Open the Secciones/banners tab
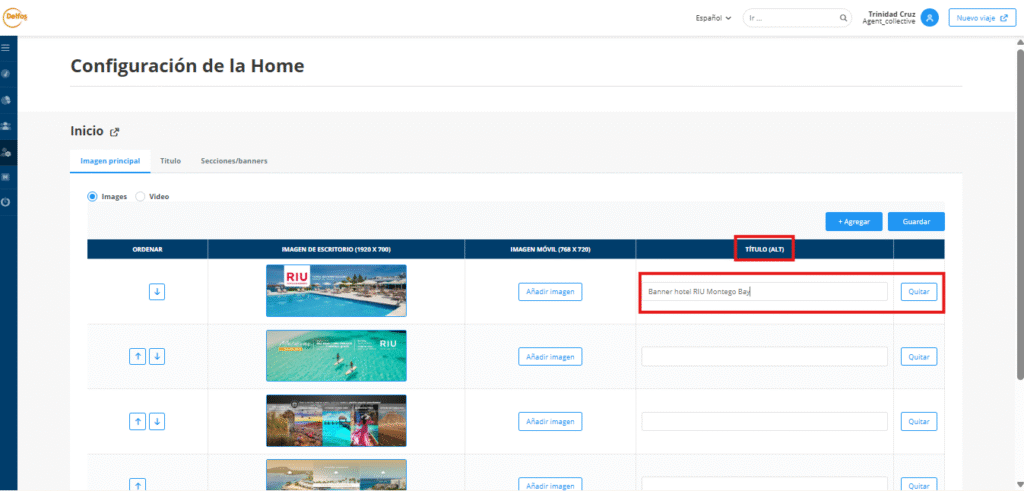The image size is (1024, 491). pos(234,160)
